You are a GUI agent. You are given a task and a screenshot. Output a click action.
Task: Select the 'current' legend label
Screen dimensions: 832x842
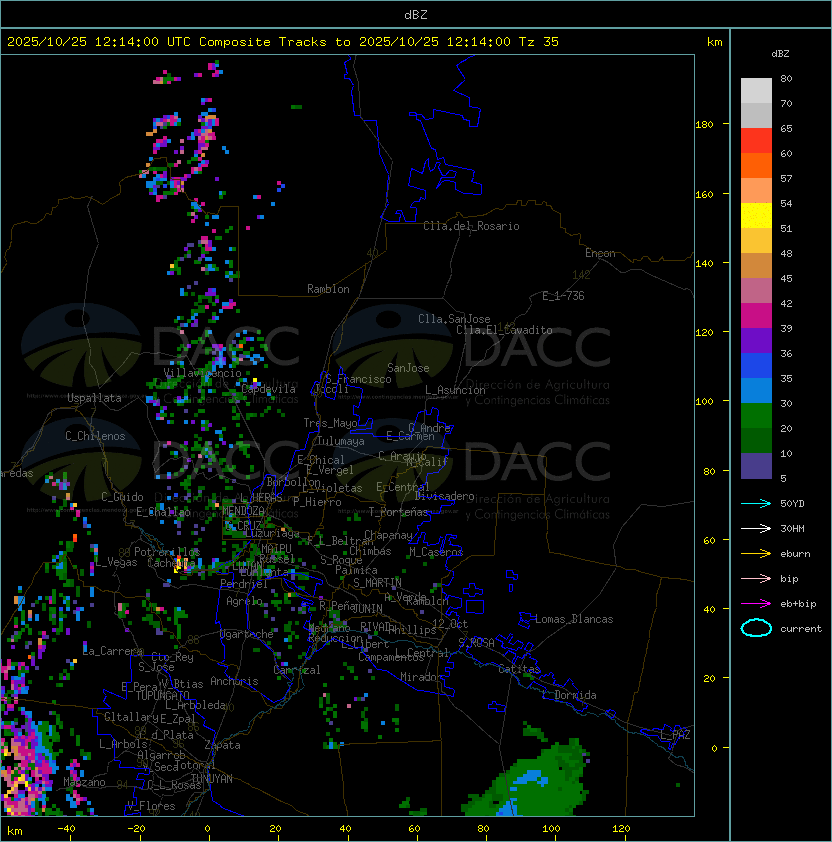tap(801, 628)
